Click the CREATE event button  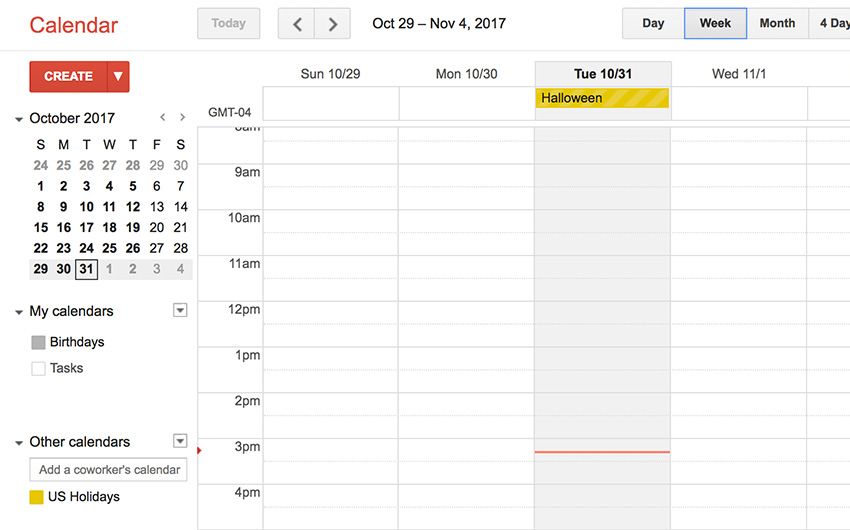coord(68,76)
